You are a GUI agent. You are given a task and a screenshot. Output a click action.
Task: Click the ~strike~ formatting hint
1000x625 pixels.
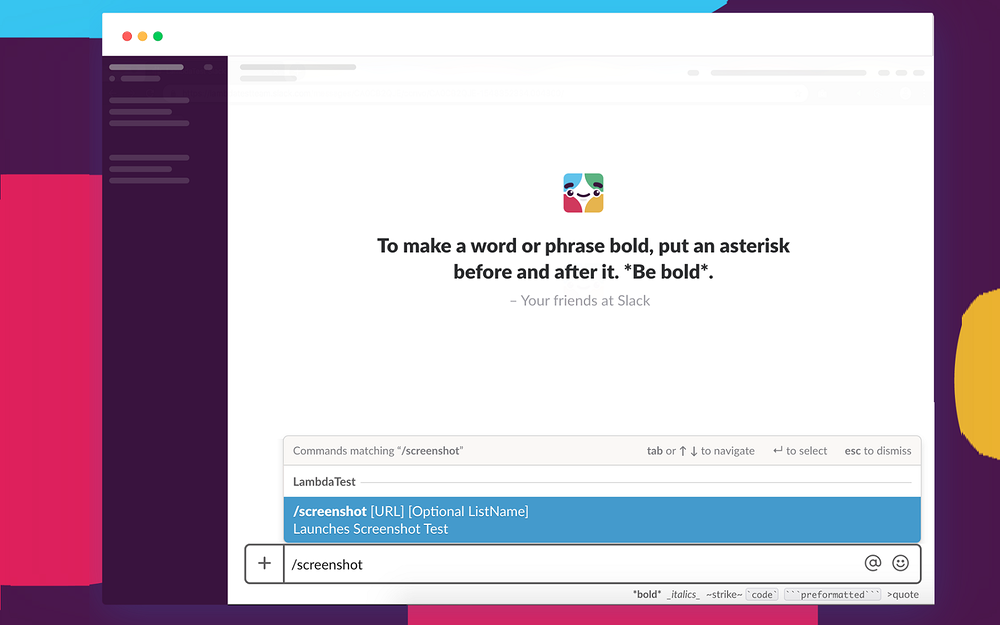click(724, 594)
